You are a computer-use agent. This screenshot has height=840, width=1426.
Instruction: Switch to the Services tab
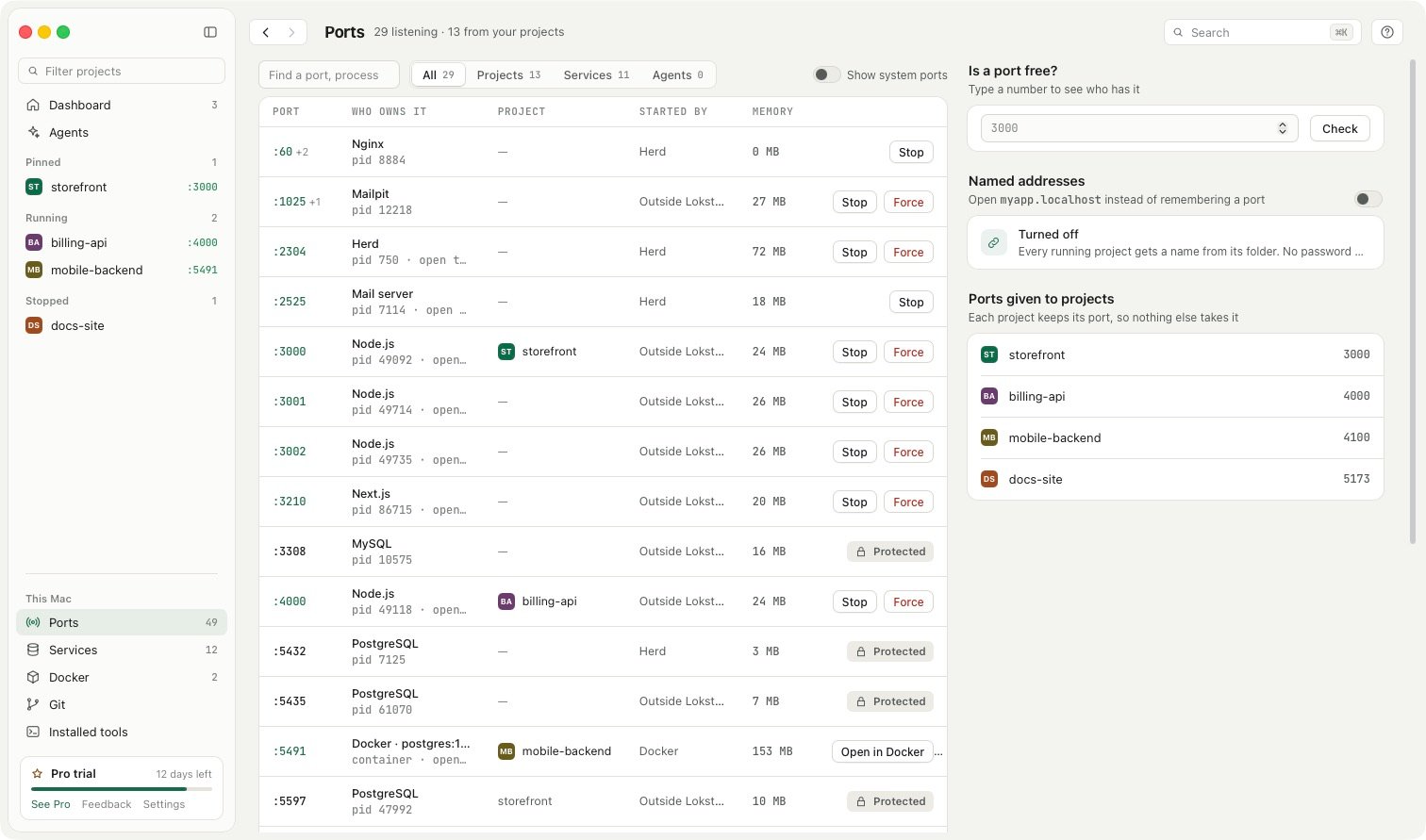(596, 74)
